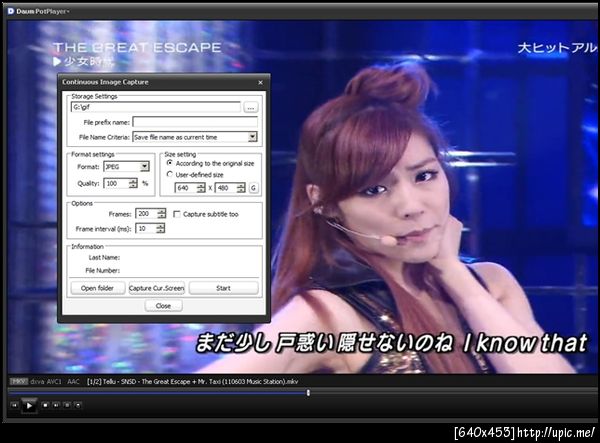Viewport: 600px width, 443px height.
Task: Click the G button next to size fields
Action: (253, 188)
